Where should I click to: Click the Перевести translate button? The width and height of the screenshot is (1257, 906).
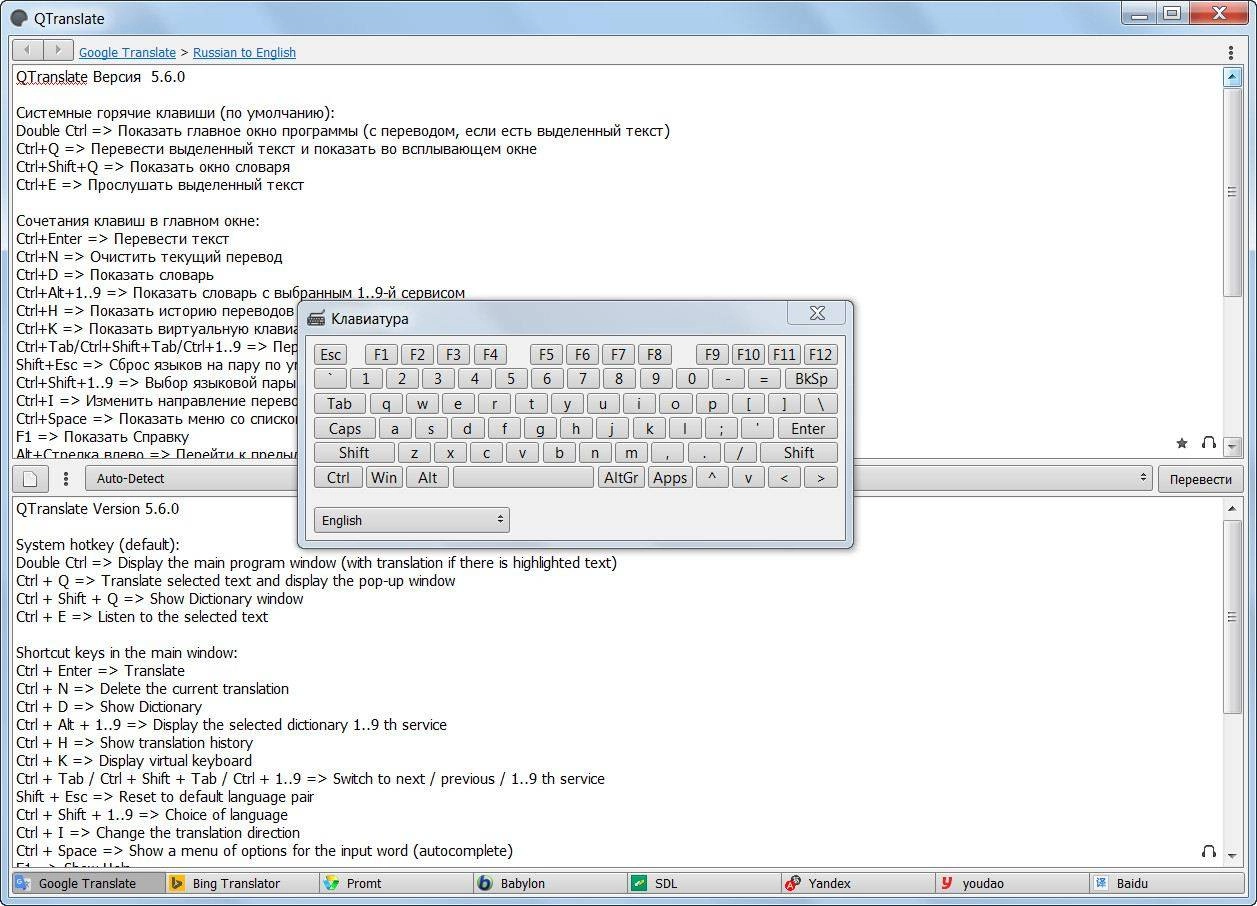pyautogui.click(x=1200, y=479)
